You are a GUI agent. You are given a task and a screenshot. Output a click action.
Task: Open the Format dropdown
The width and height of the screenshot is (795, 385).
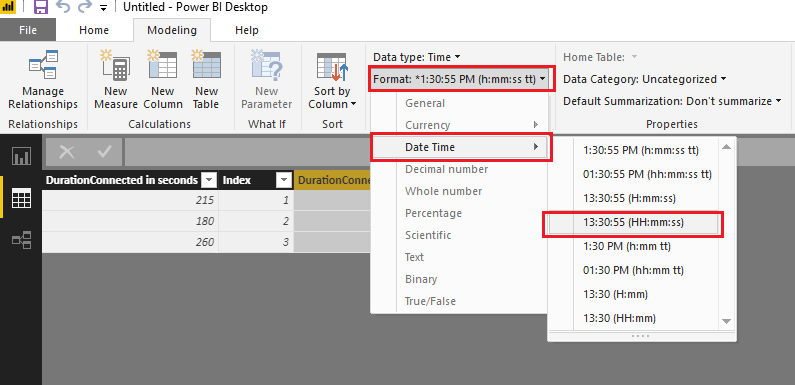(459, 79)
